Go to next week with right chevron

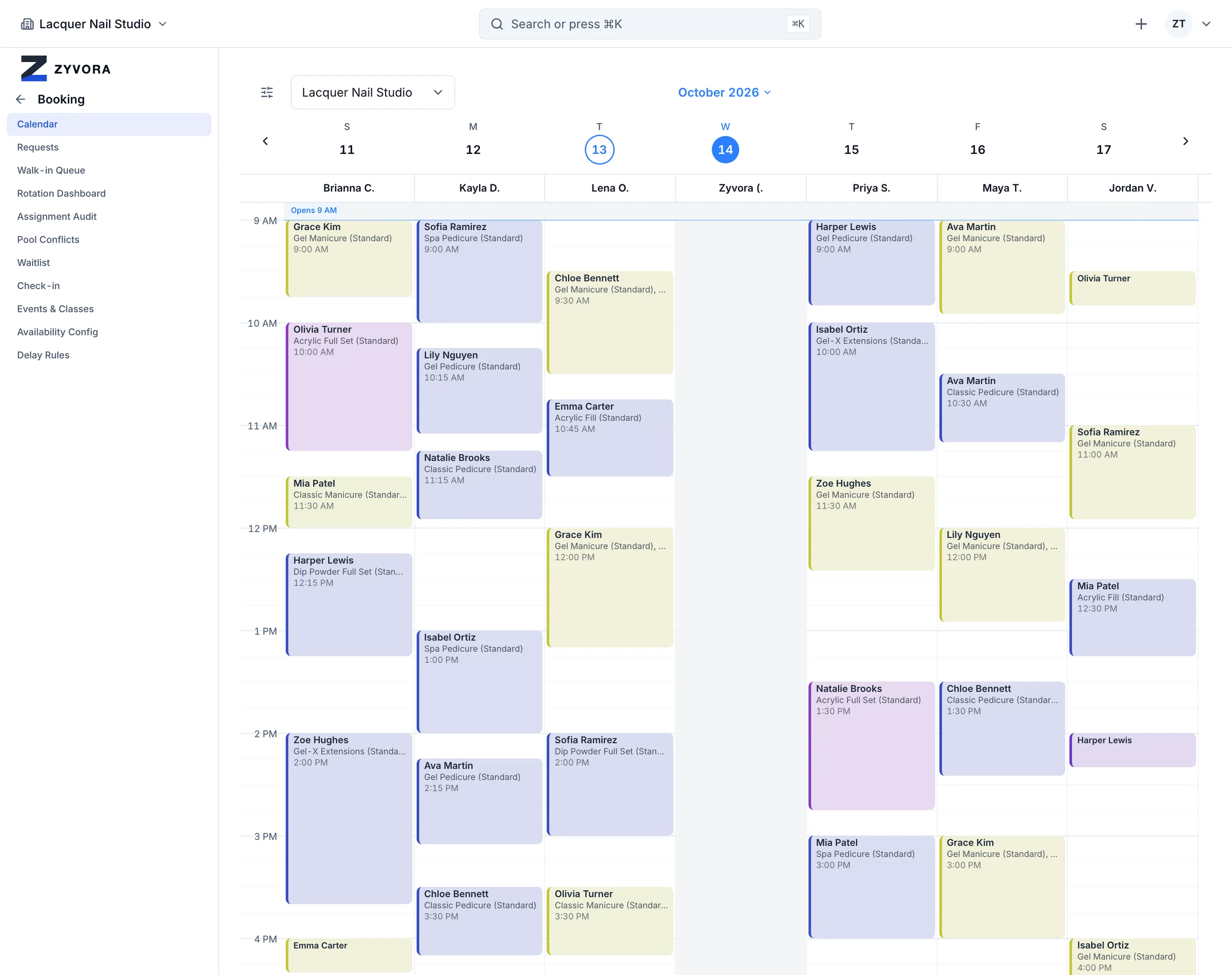coord(1185,141)
